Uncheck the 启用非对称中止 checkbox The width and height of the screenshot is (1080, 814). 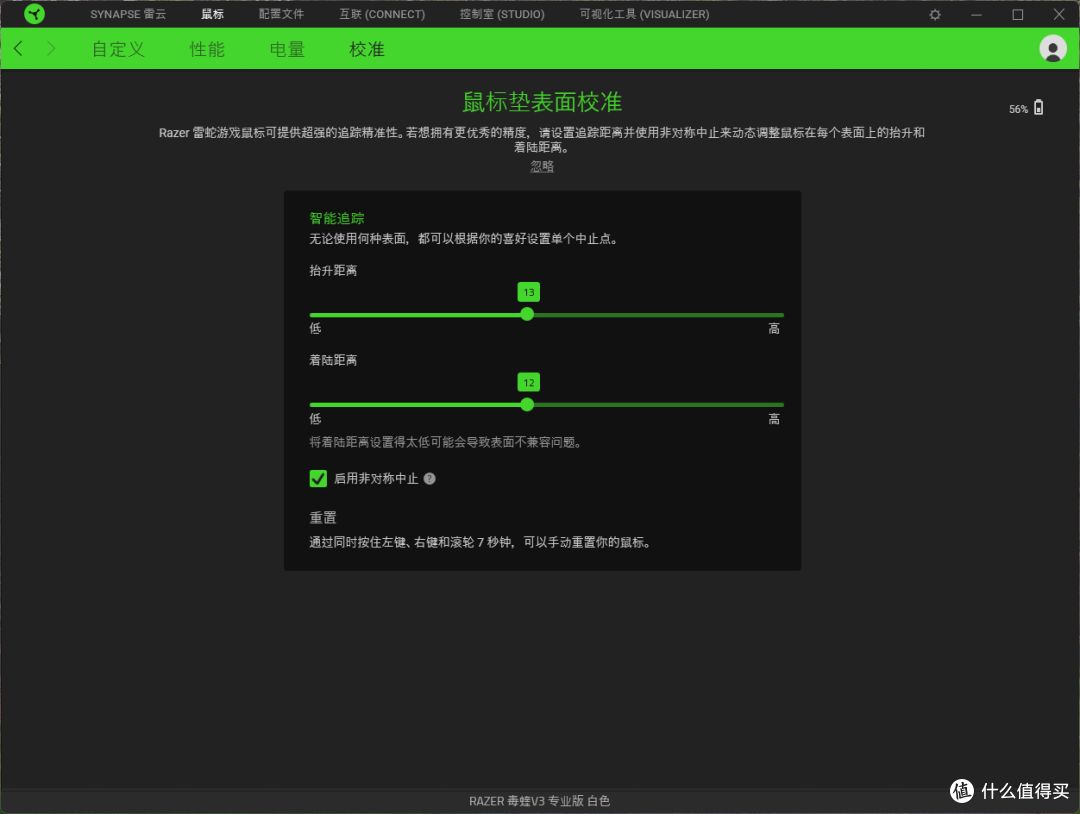tap(318, 478)
